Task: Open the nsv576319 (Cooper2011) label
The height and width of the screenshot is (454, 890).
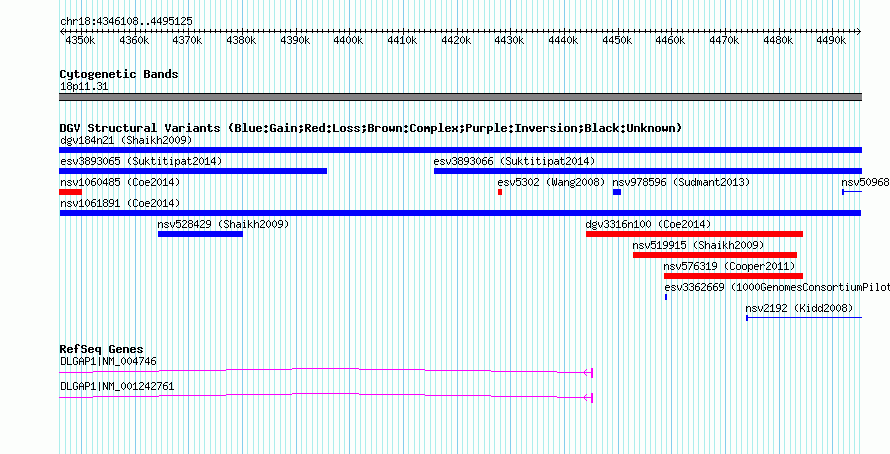Action: pyautogui.click(x=729, y=266)
